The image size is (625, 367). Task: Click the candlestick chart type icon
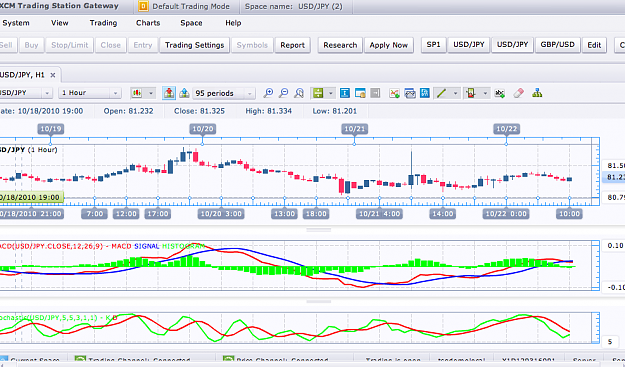[x=137, y=93]
